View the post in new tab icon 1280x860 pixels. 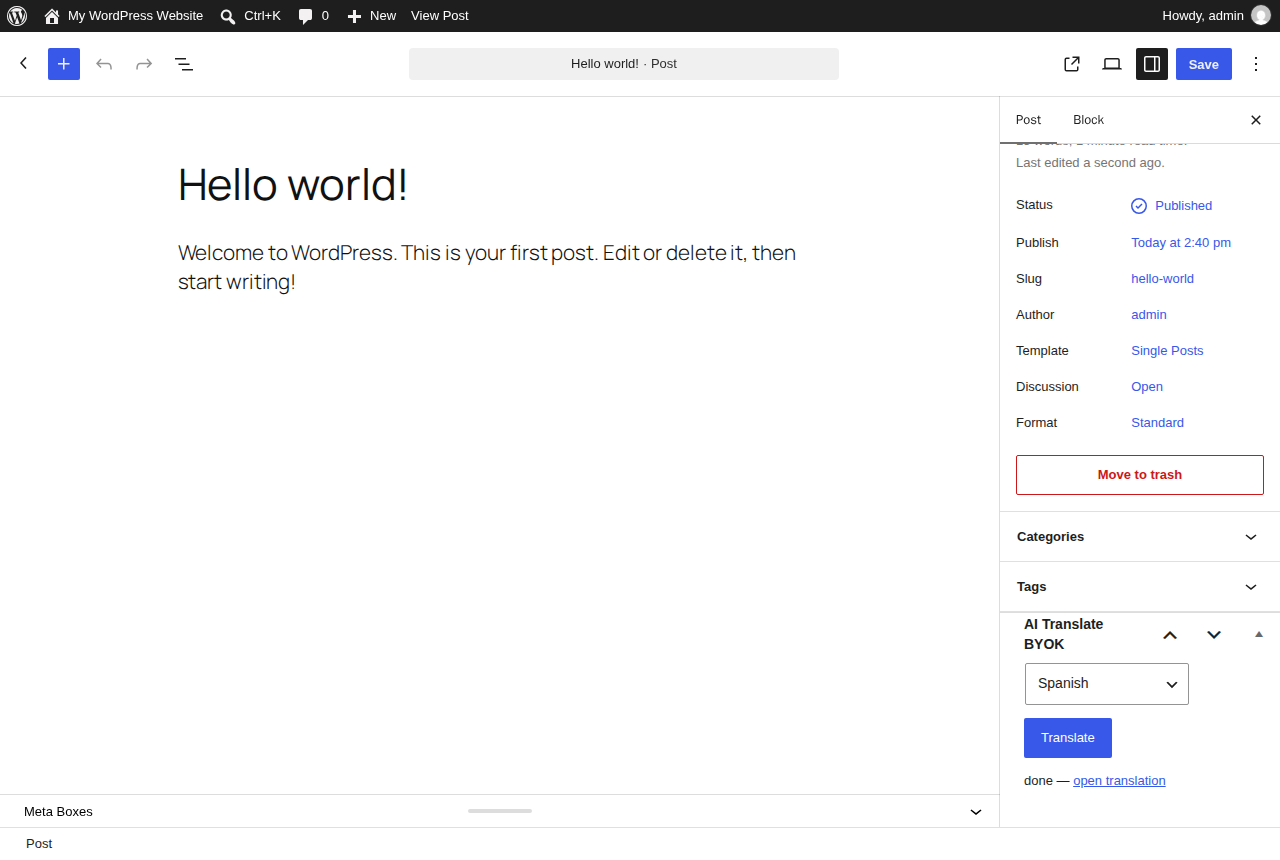click(1072, 64)
